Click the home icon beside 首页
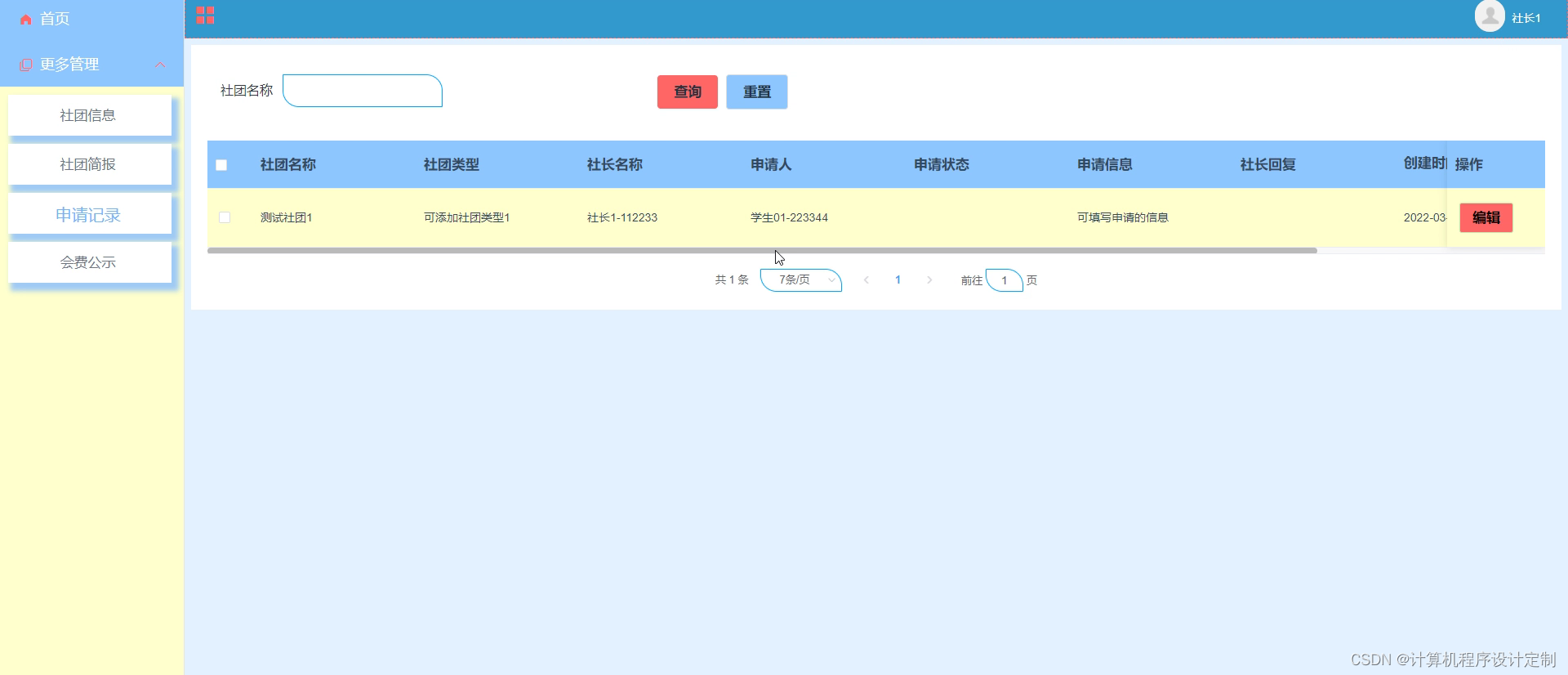1568x675 pixels. pos(26,19)
